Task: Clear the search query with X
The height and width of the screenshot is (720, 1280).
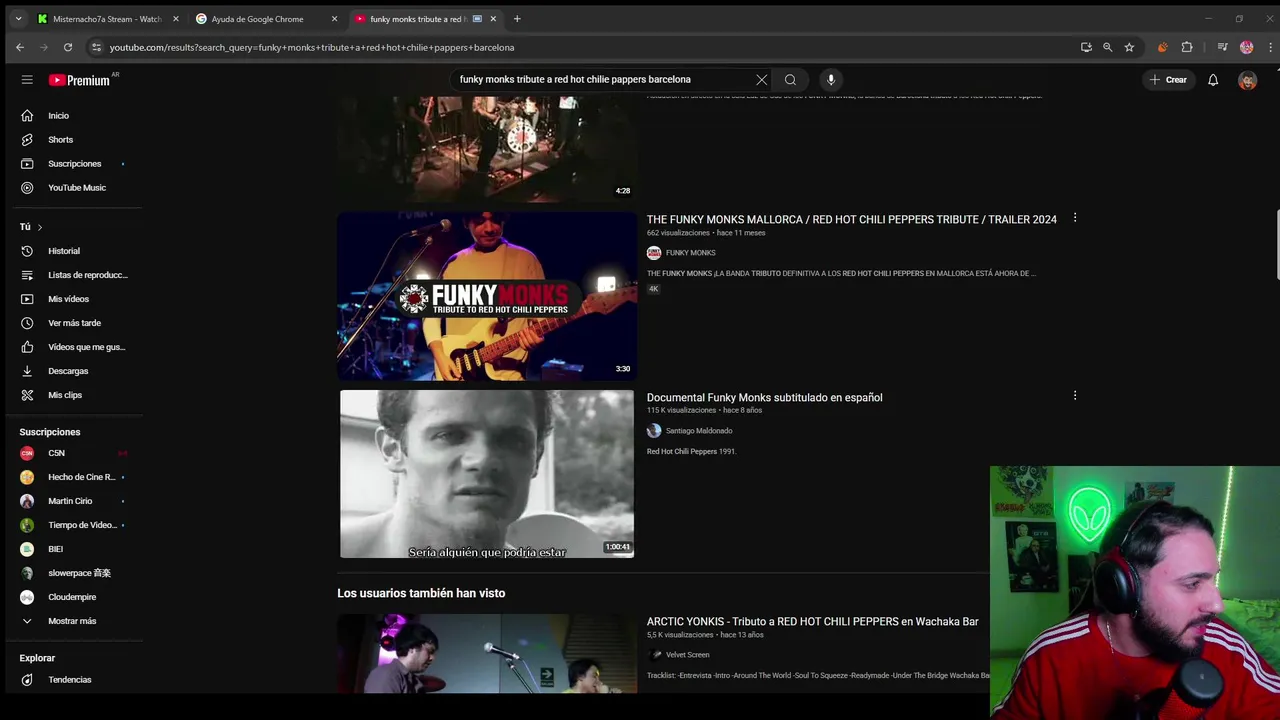Action: pos(762,80)
